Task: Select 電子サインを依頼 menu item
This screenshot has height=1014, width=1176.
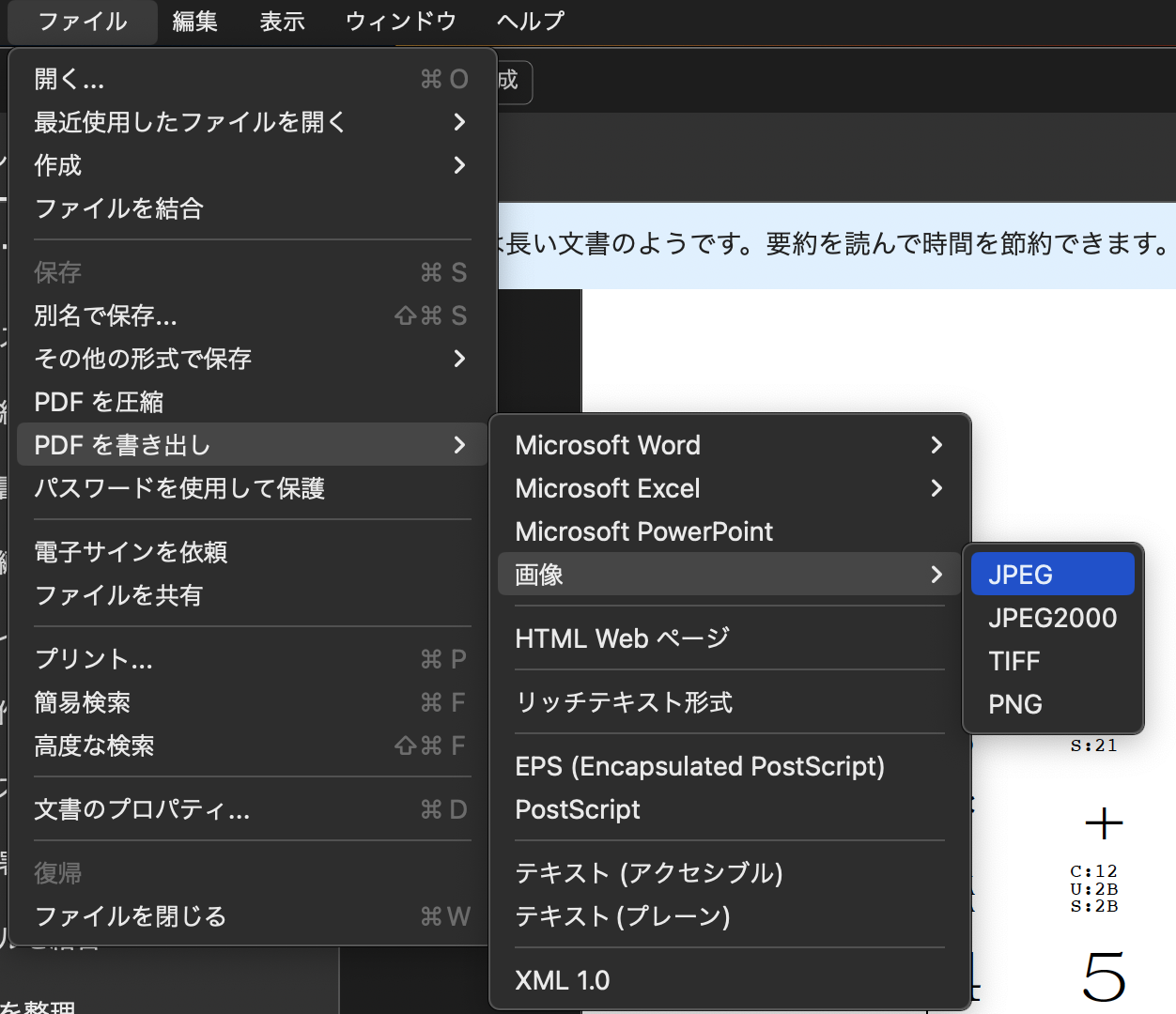Action: (x=252, y=552)
